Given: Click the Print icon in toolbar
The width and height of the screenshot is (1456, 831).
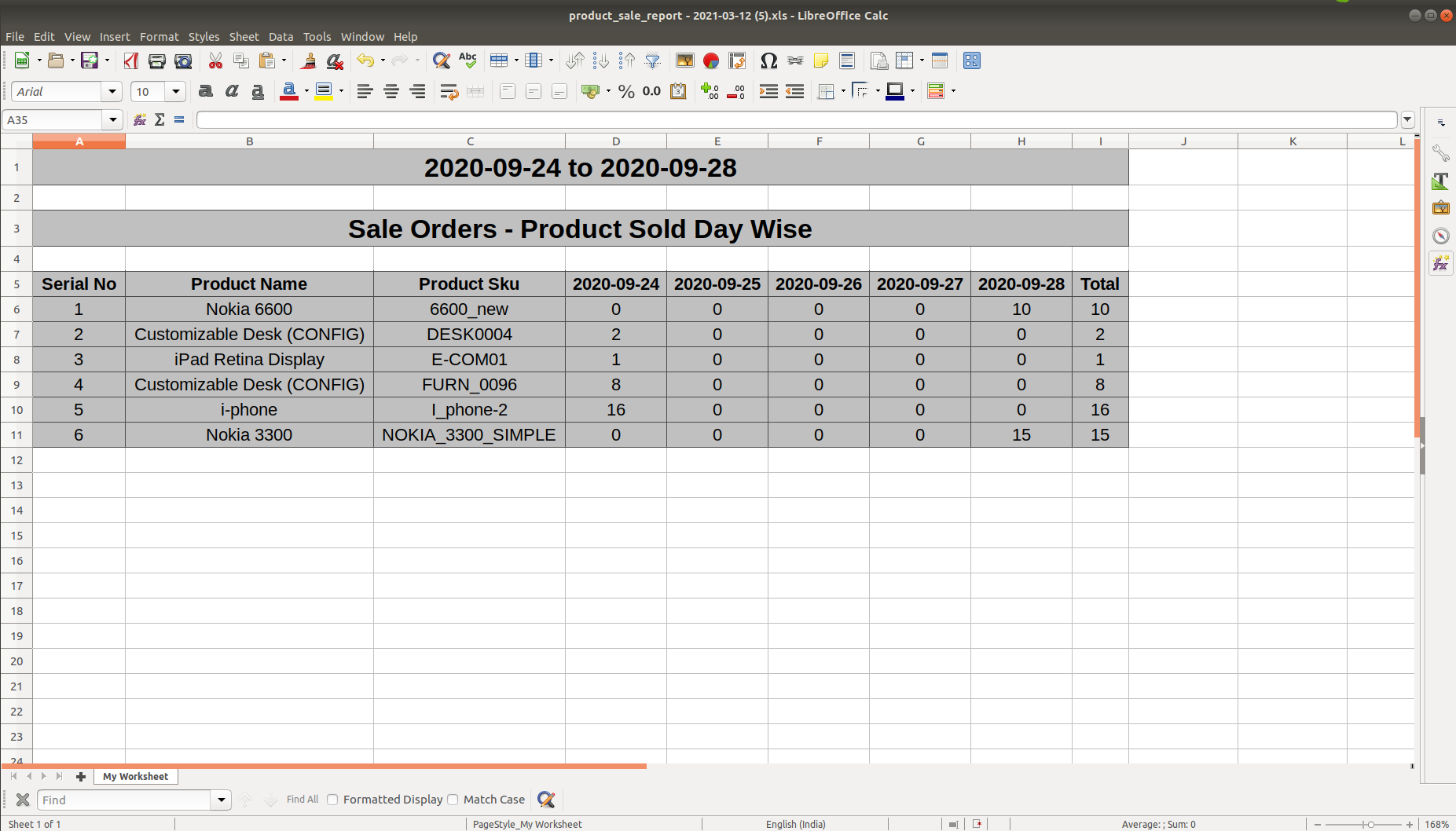Looking at the screenshot, I should click(x=157, y=60).
